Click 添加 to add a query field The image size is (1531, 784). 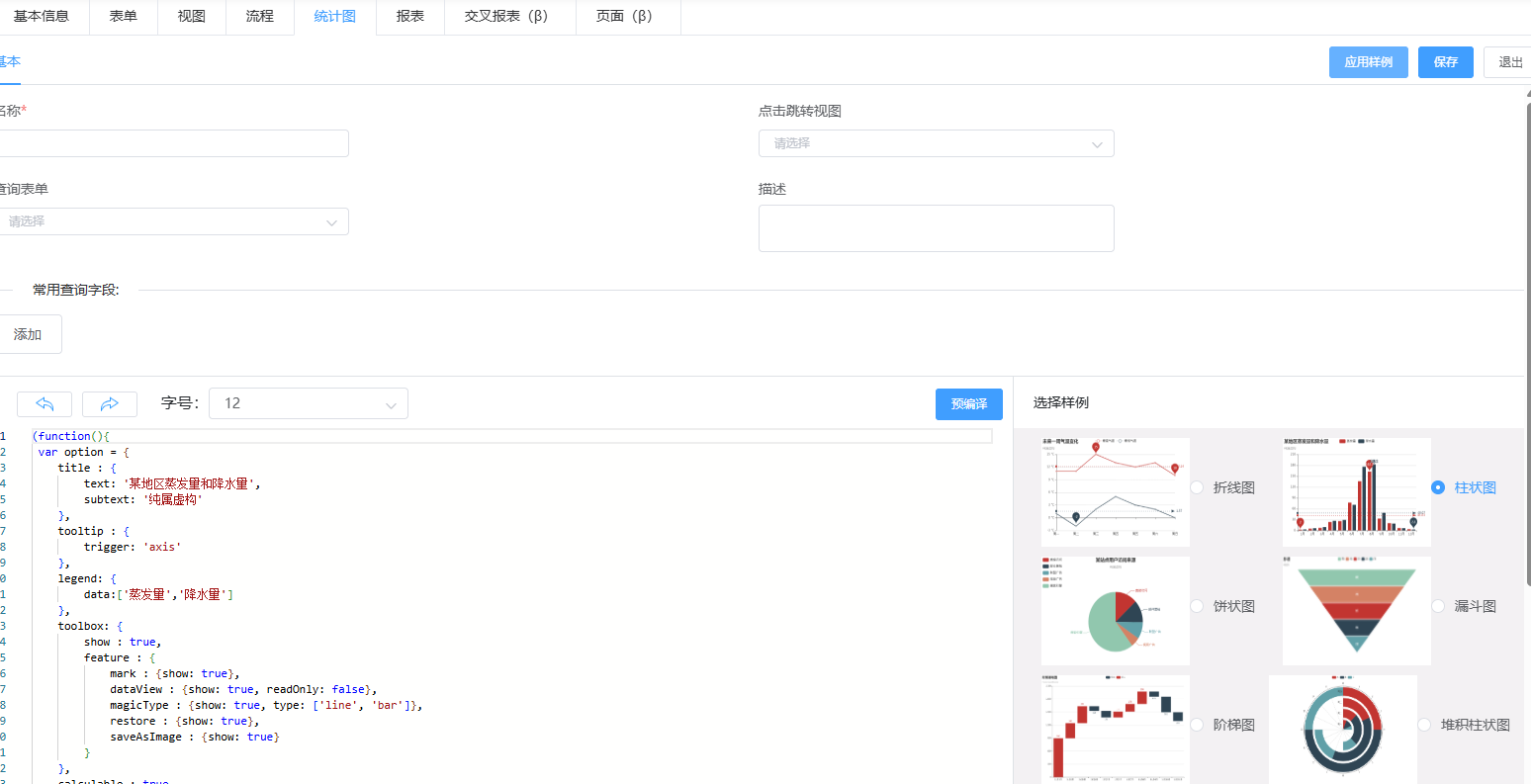pyautogui.click(x=29, y=334)
